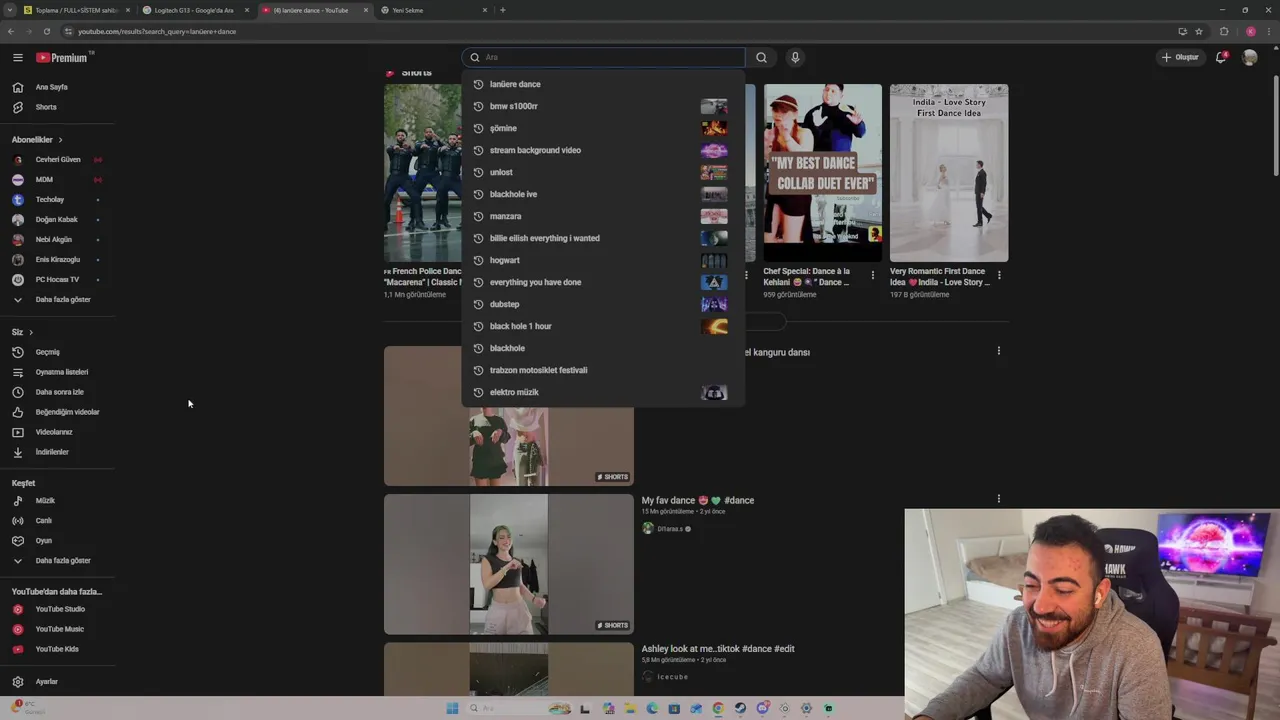This screenshot has width=1280, height=720.
Task: Open the Chrome profile K avatar
Action: [1250, 31]
